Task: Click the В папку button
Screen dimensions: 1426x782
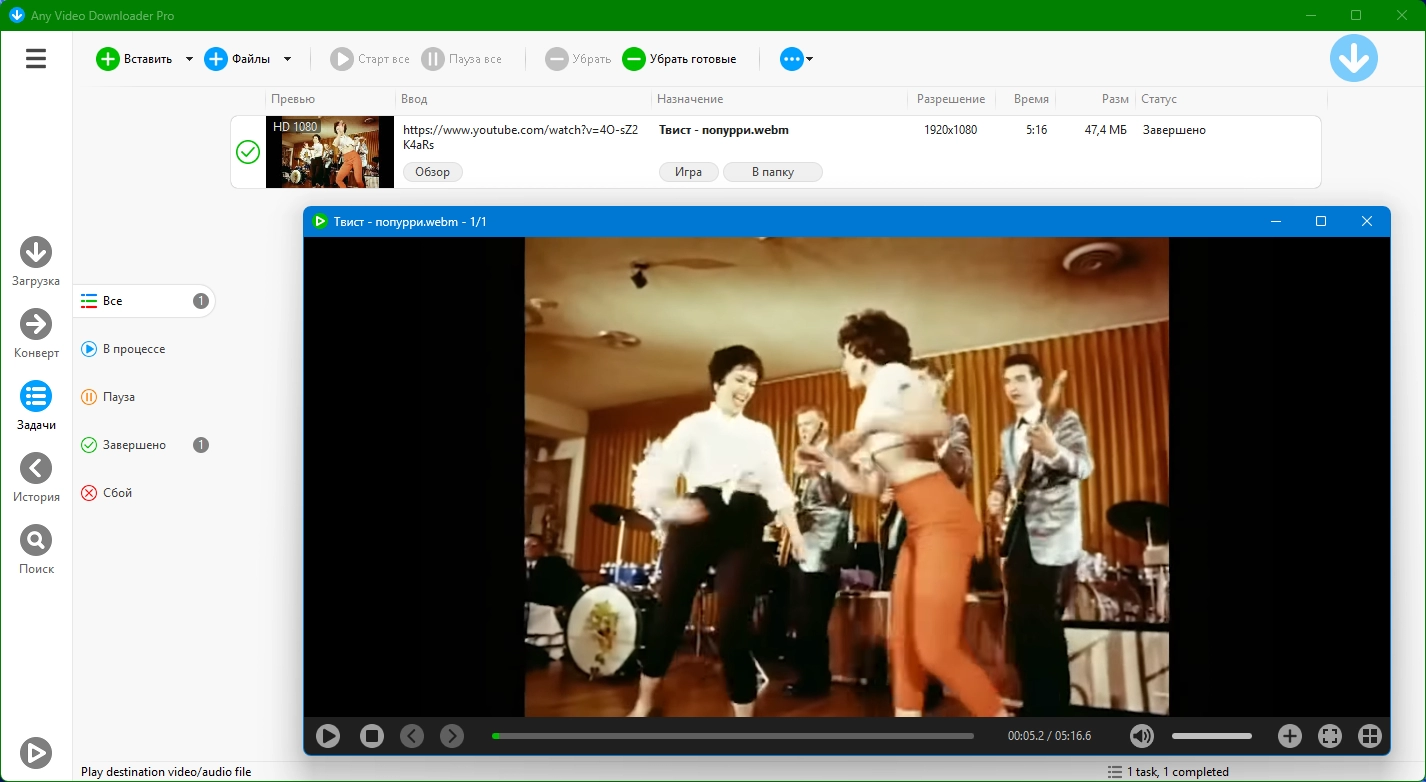Action: click(773, 172)
